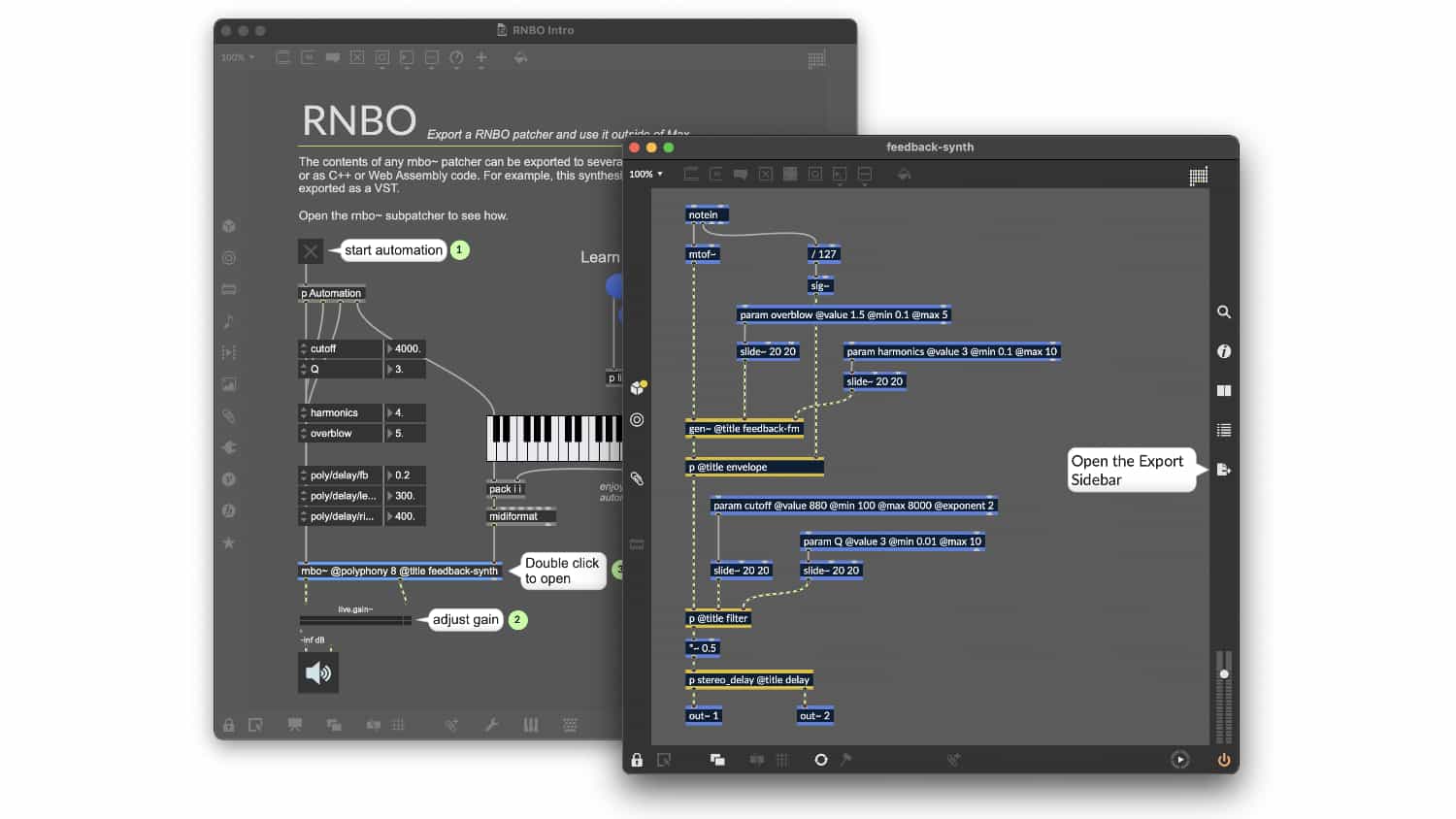Open the search sidebar magnifier icon
The image size is (1456, 819).
coord(1224,311)
